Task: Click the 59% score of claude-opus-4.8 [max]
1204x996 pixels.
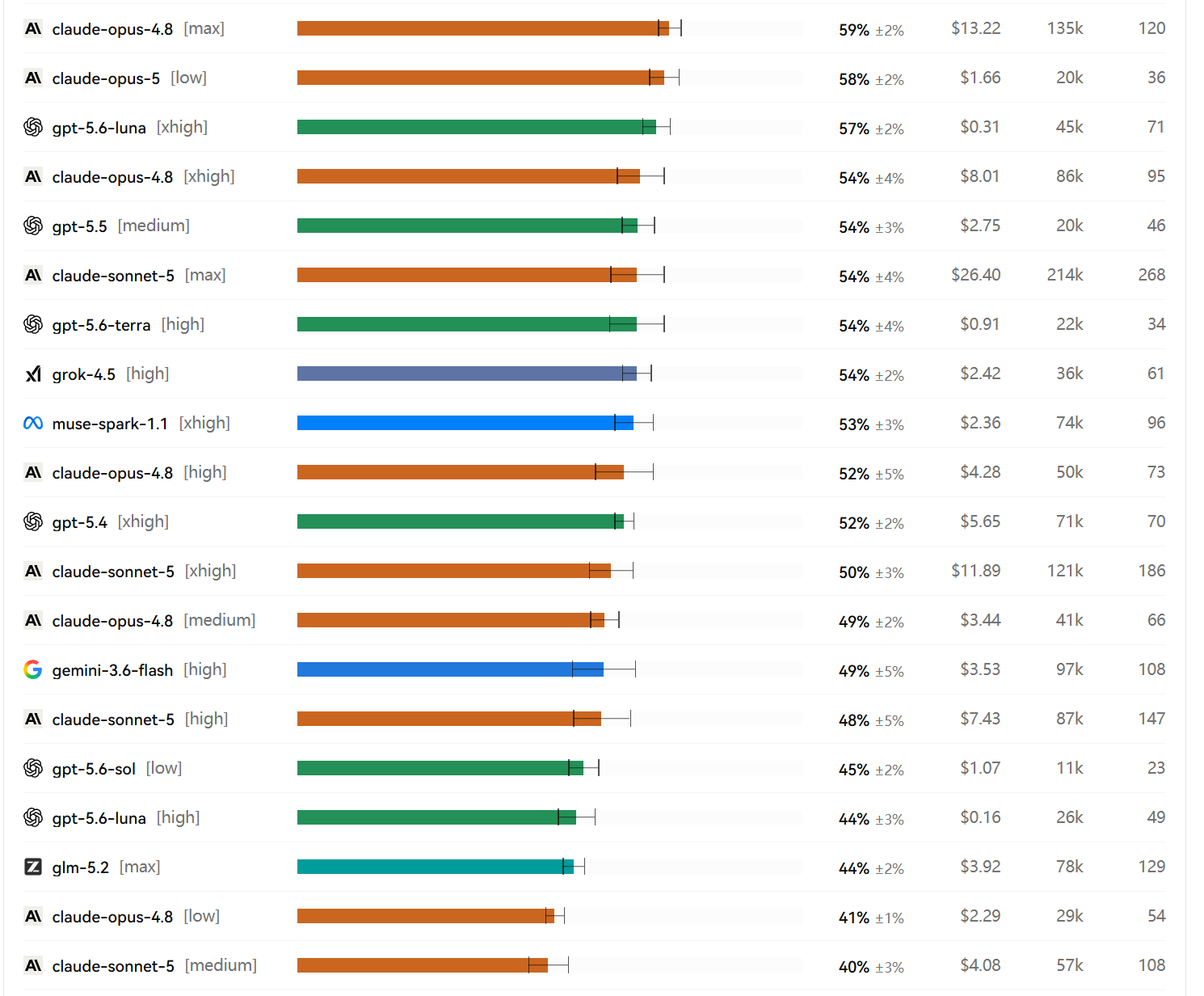Action: point(854,30)
